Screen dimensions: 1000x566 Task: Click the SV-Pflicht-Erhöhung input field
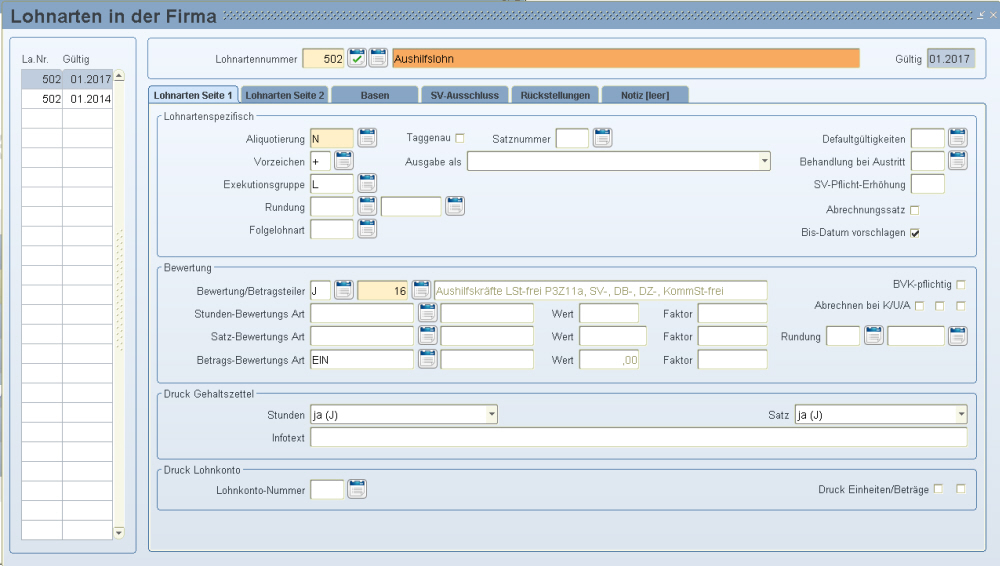click(x=928, y=184)
